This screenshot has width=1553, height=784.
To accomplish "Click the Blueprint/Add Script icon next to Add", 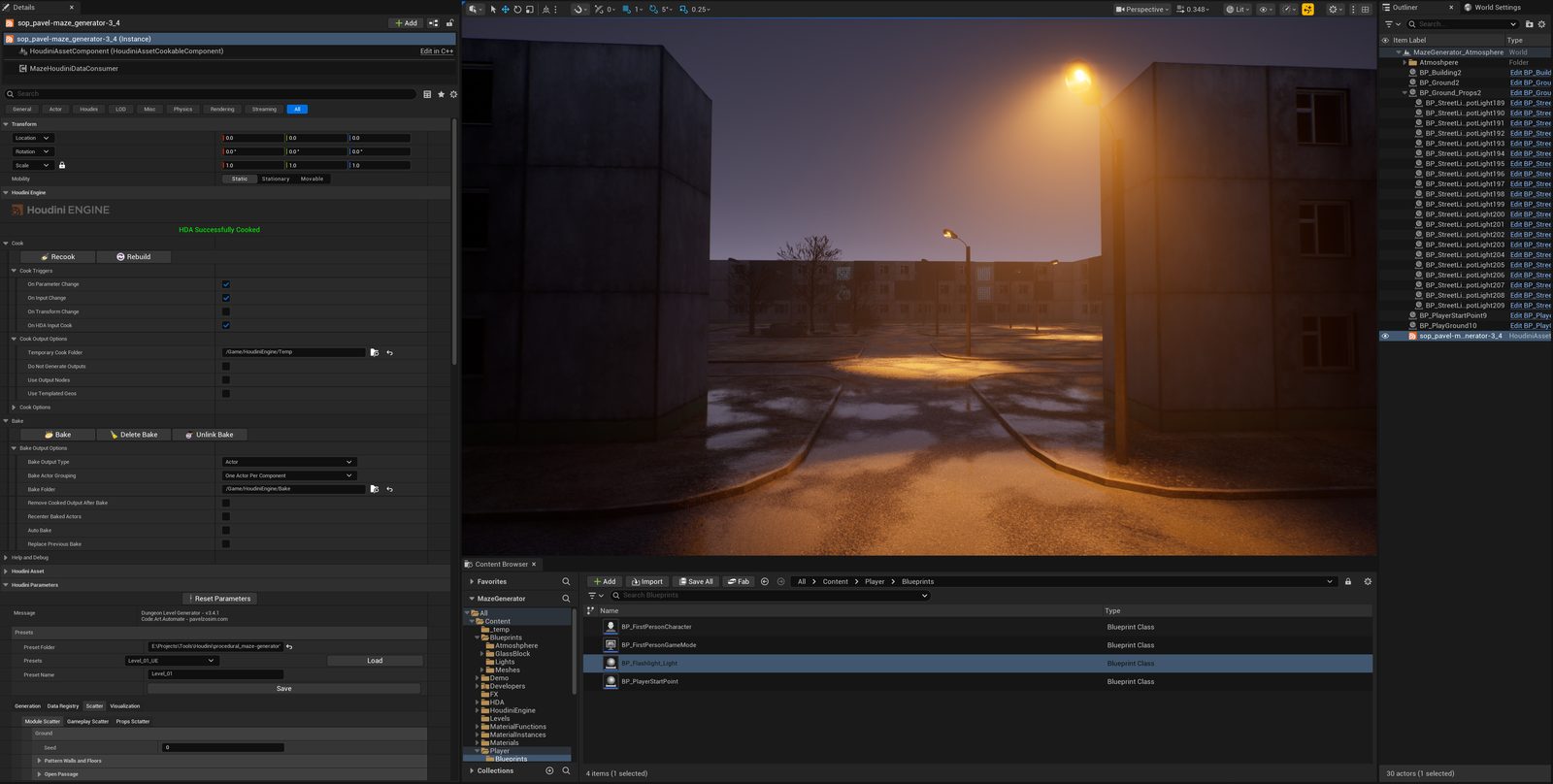I will tap(434, 23).
